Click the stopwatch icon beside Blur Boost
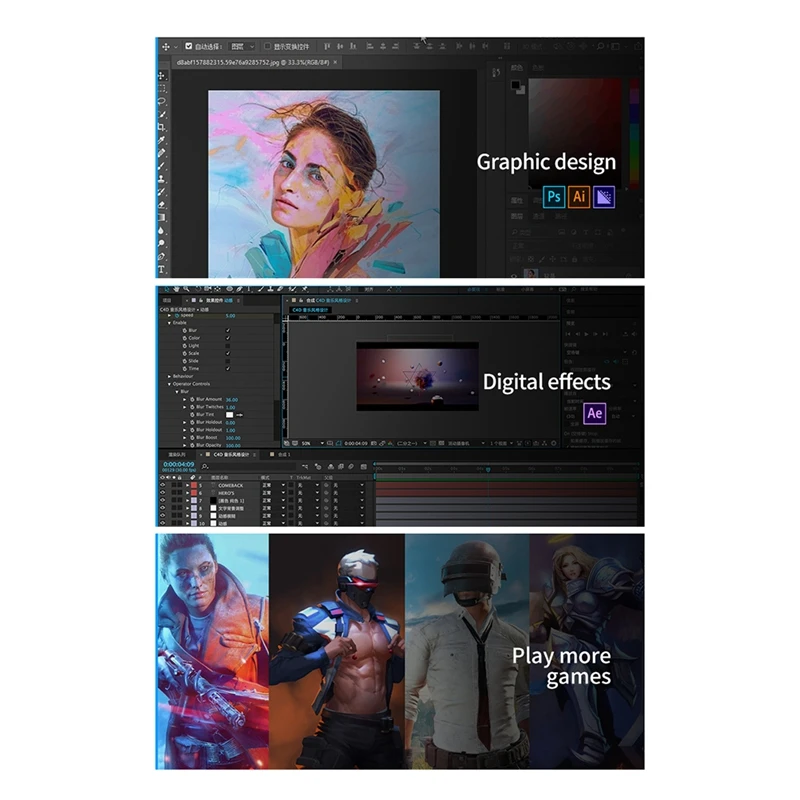Viewport: 800px width, 800px height. click(x=192, y=438)
